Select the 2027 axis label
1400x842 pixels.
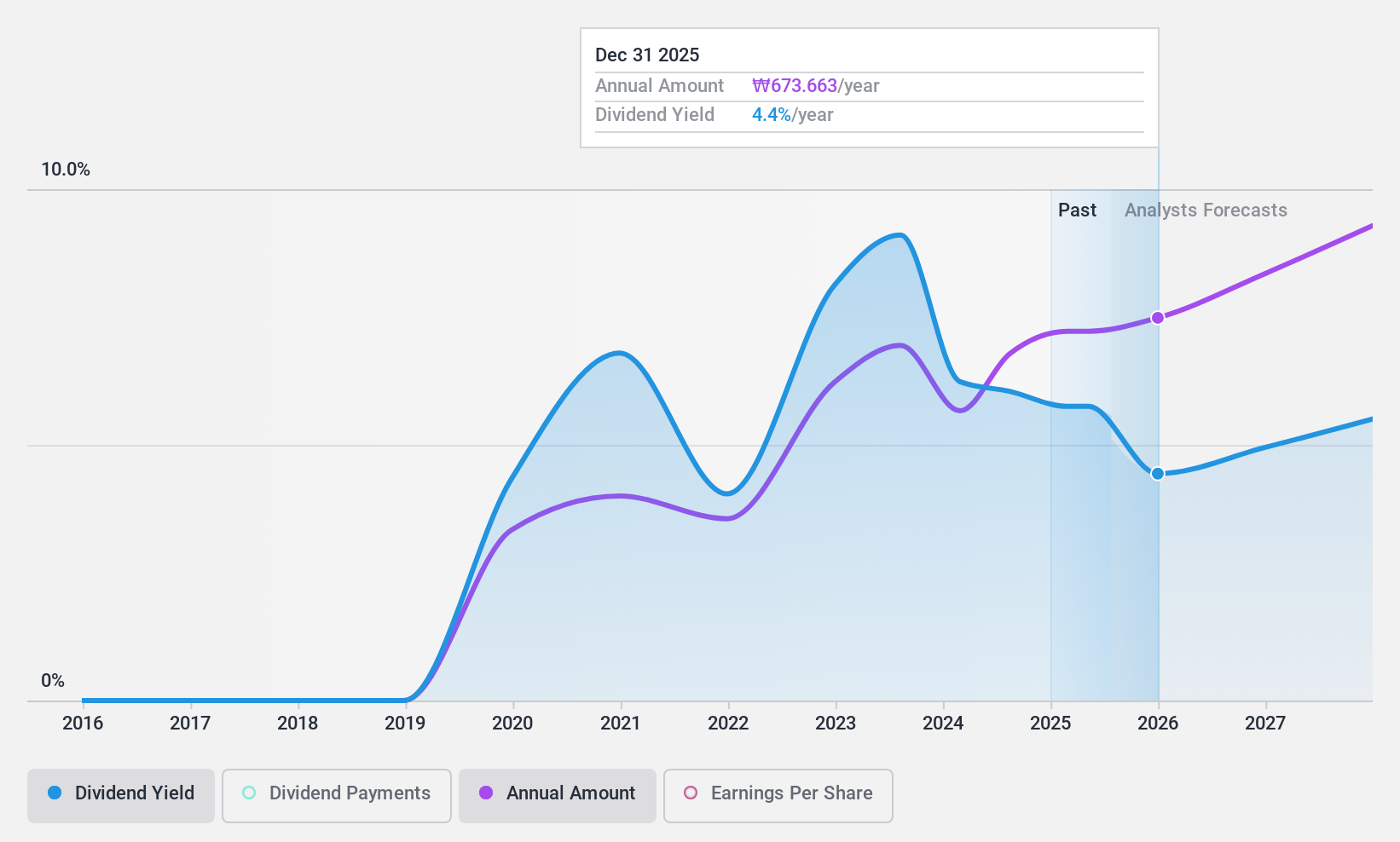(1265, 724)
